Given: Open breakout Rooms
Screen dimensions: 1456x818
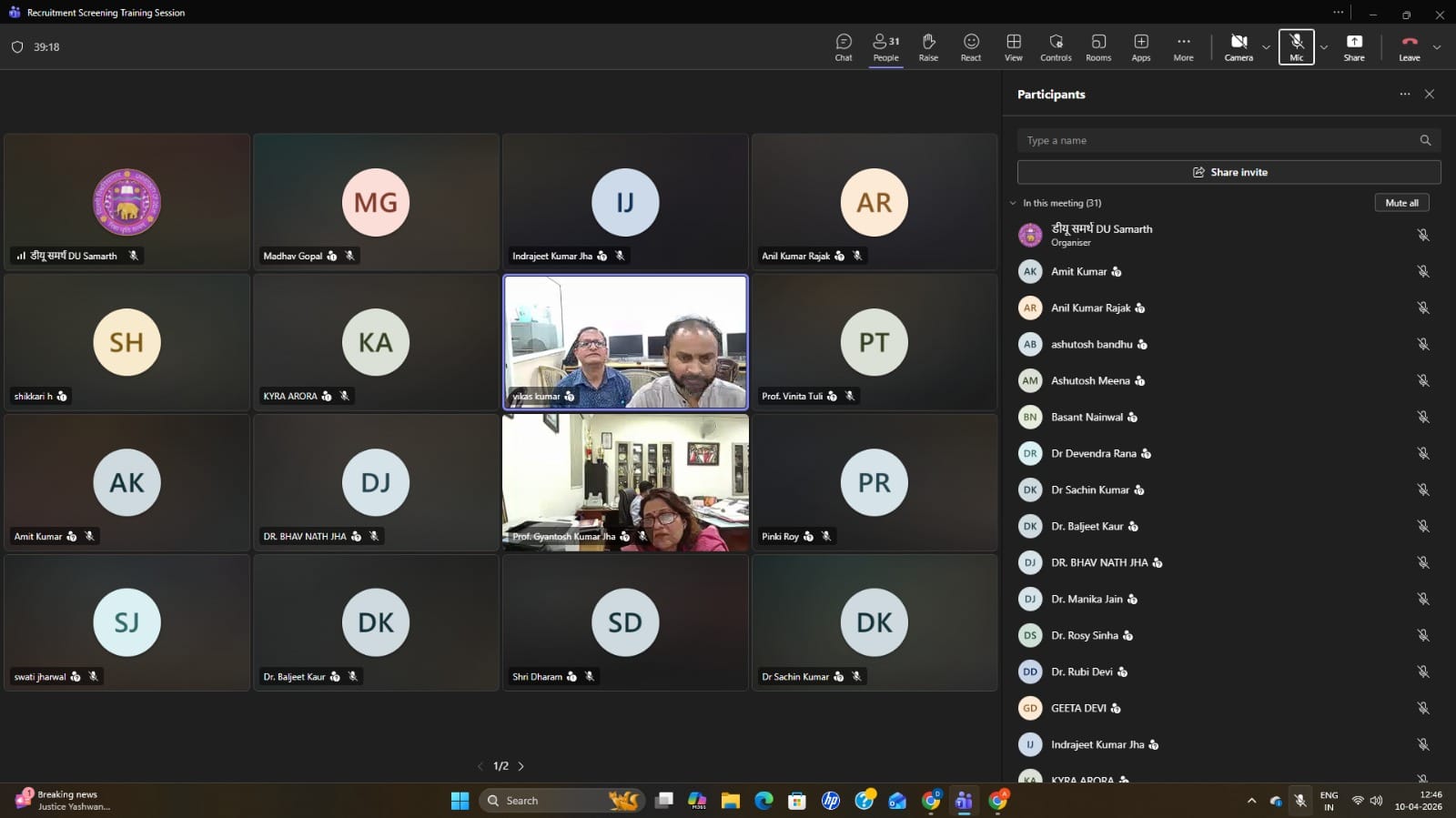Looking at the screenshot, I should [x=1098, y=47].
